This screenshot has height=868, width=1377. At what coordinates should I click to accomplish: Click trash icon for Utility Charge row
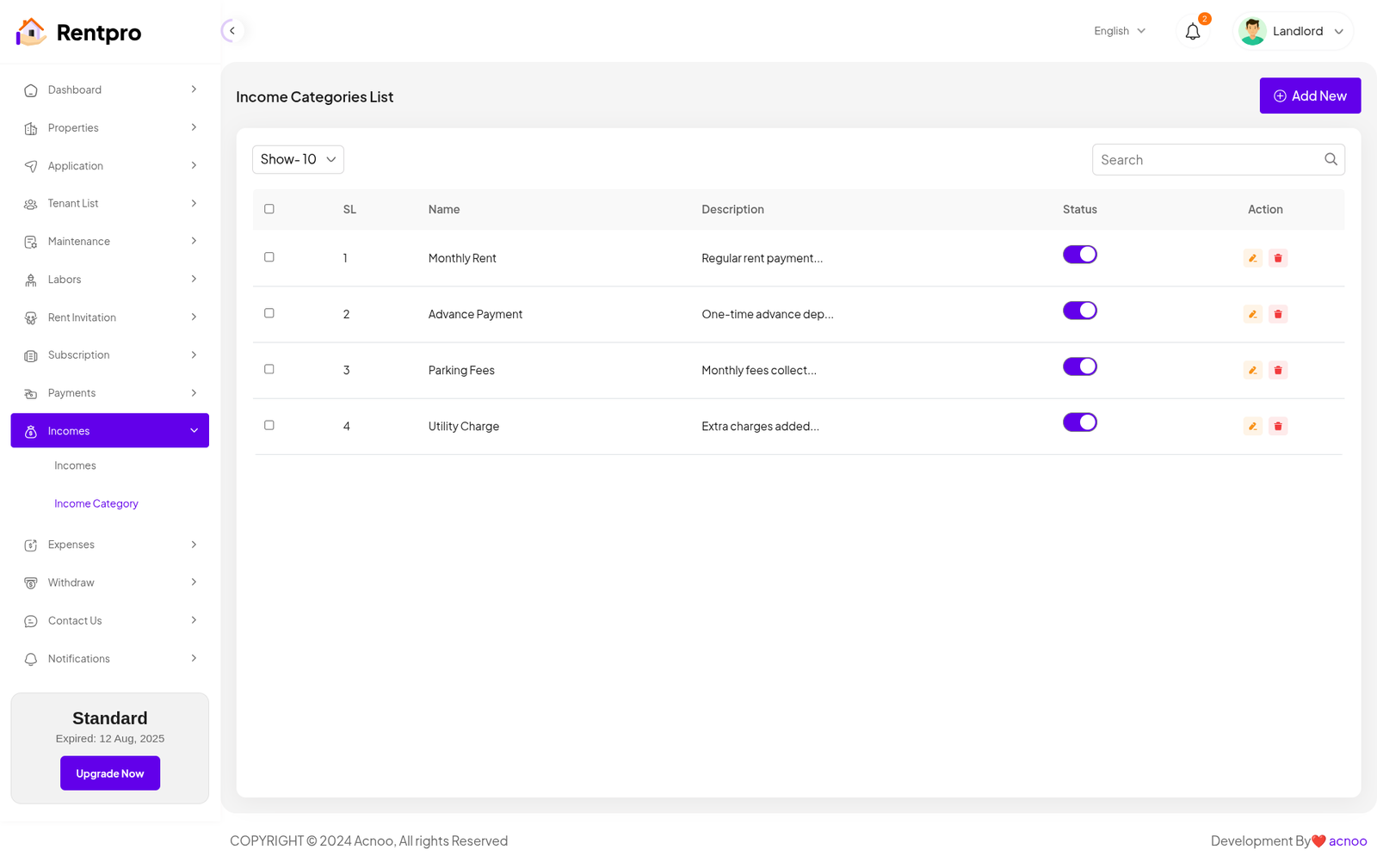(x=1278, y=426)
